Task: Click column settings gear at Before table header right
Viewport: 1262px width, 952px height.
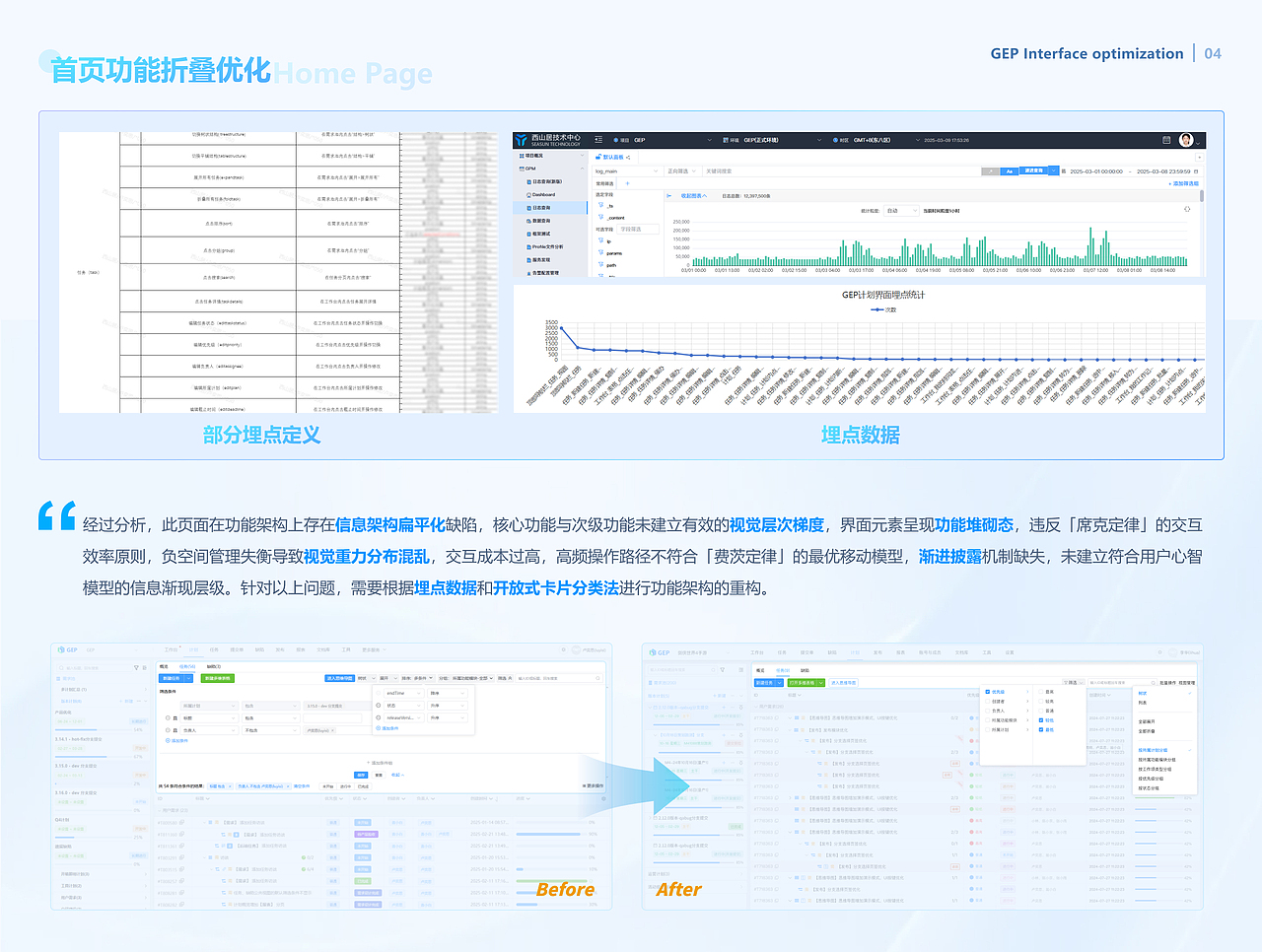Action: tap(603, 798)
